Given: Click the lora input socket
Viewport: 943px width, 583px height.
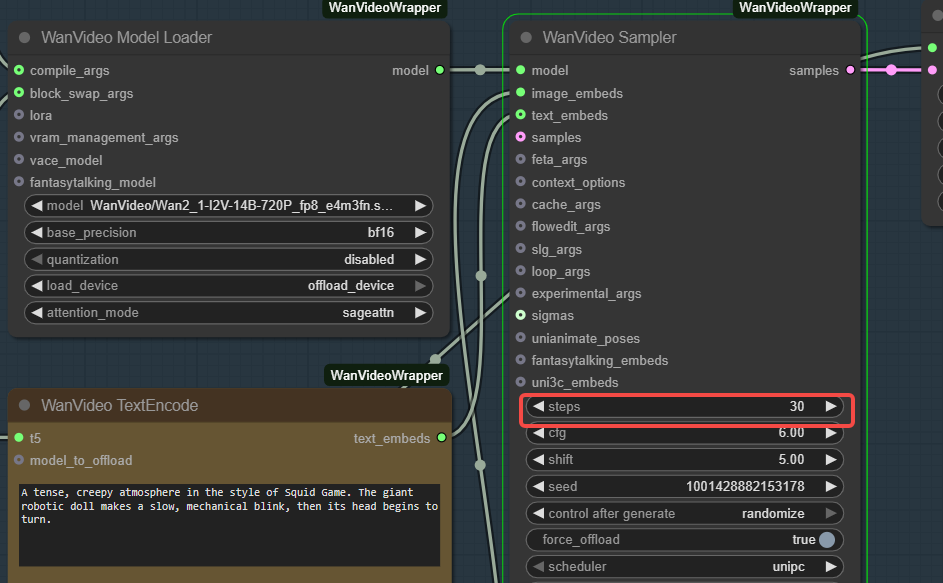Looking at the screenshot, I should pos(19,115).
